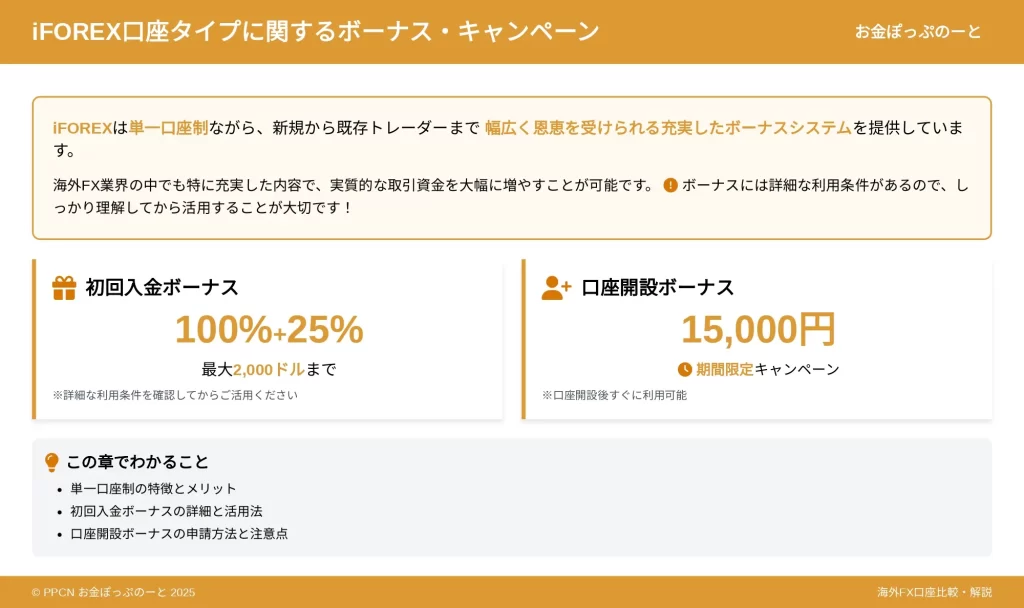This screenshot has width=1024, height=608.
Task: Click the 100%+25% bonus figure
Action: coord(269,329)
